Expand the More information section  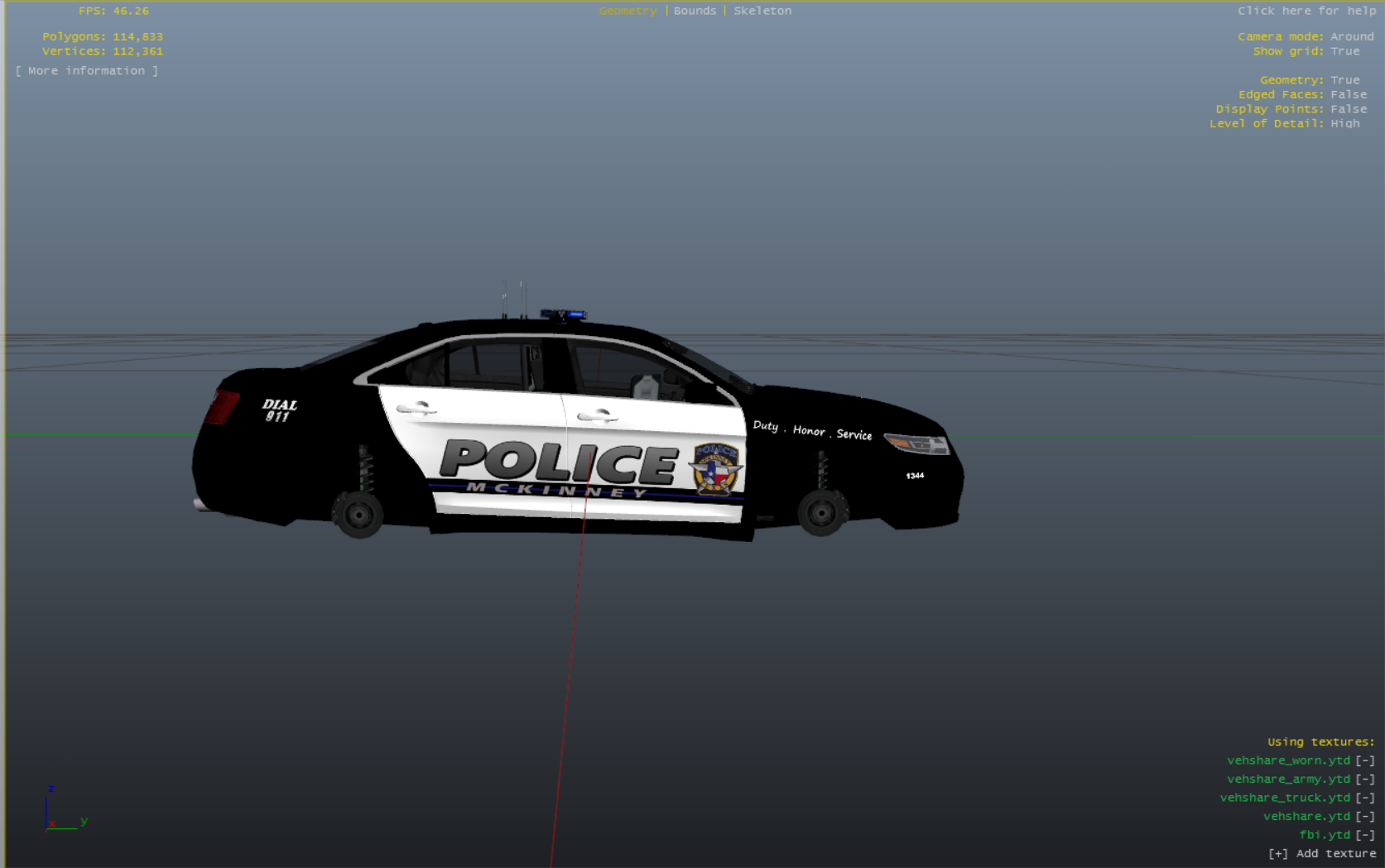(87, 71)
